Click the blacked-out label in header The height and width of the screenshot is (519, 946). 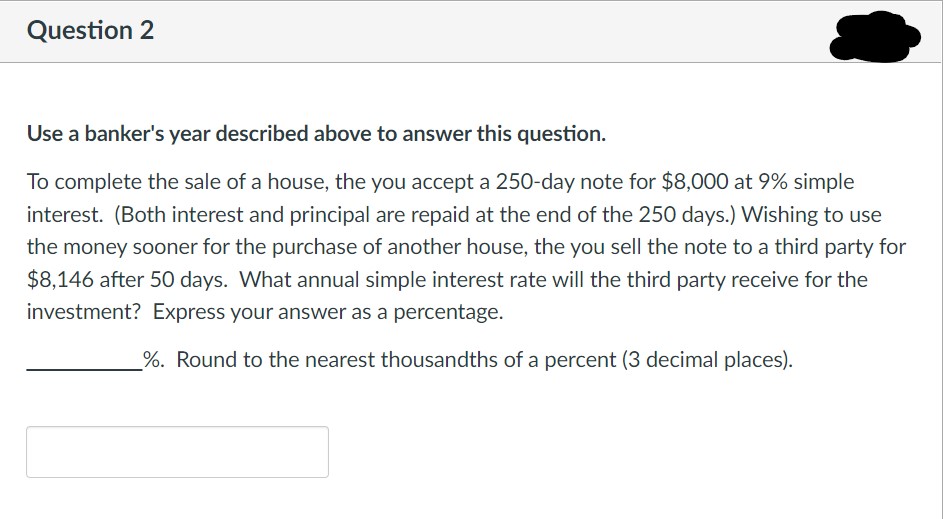coord(874,36)
